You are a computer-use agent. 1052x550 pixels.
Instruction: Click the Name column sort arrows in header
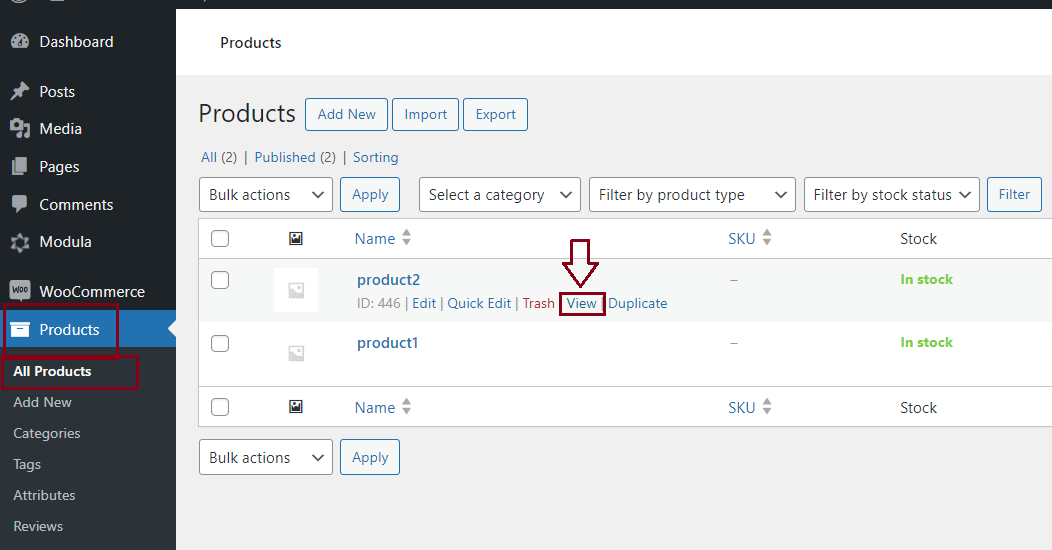click(406, 239)
